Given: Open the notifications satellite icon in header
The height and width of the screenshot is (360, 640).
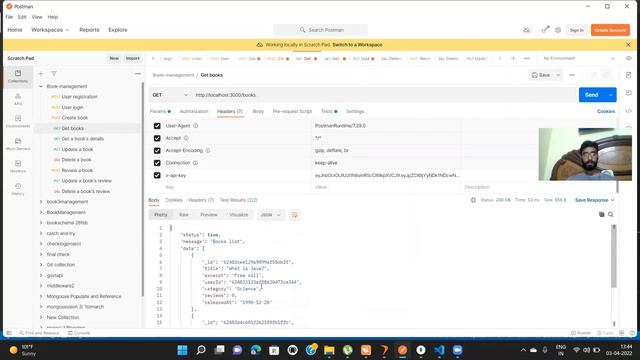Looking at the screenshot, I should tap(545, 30).
